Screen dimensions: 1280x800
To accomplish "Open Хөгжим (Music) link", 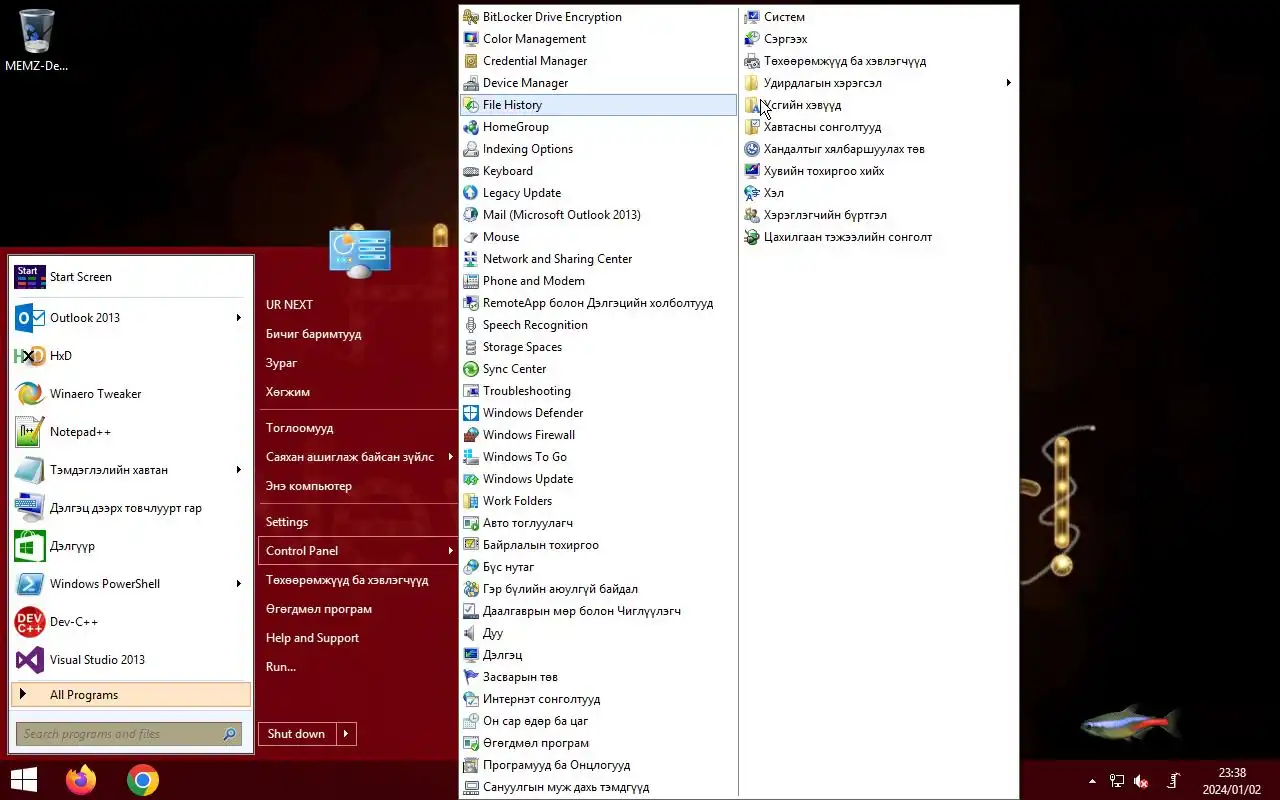I will click(357, 392).
